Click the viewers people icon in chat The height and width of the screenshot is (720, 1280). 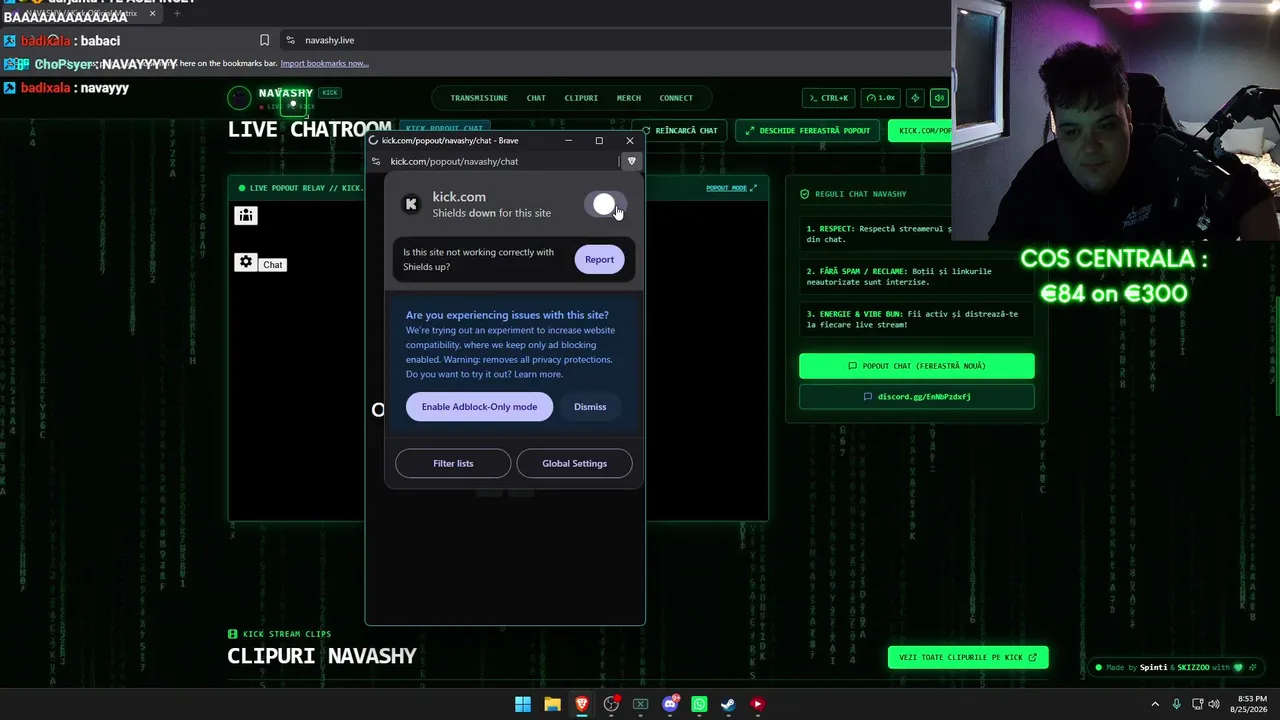click(246, 215)
